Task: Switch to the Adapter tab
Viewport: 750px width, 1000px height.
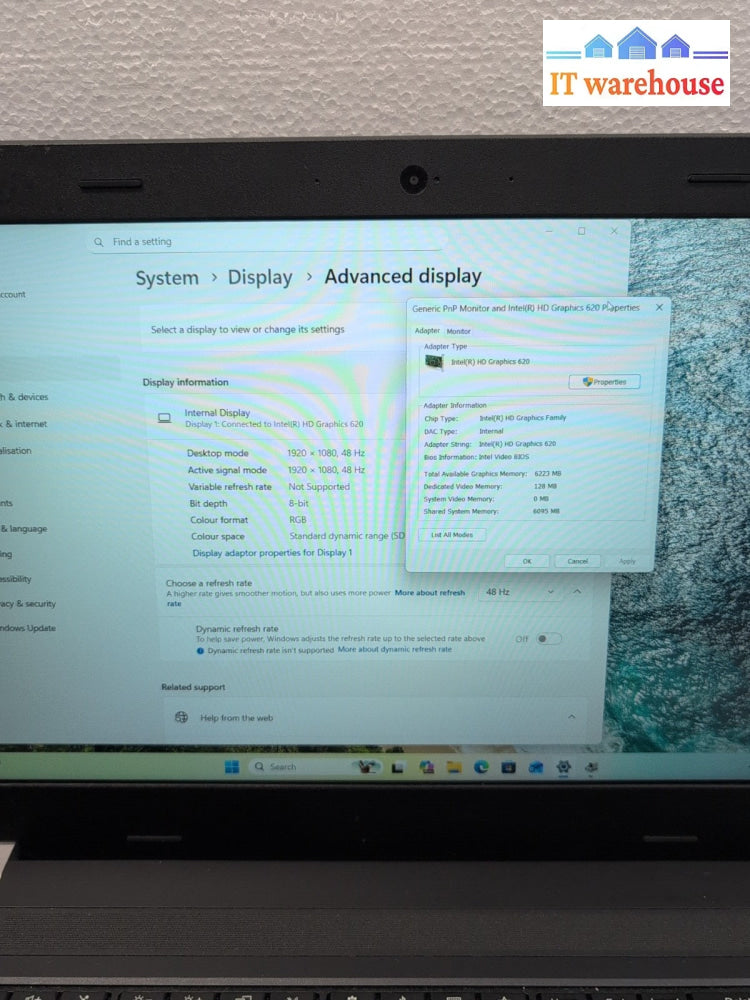Action: click(427, 331)
